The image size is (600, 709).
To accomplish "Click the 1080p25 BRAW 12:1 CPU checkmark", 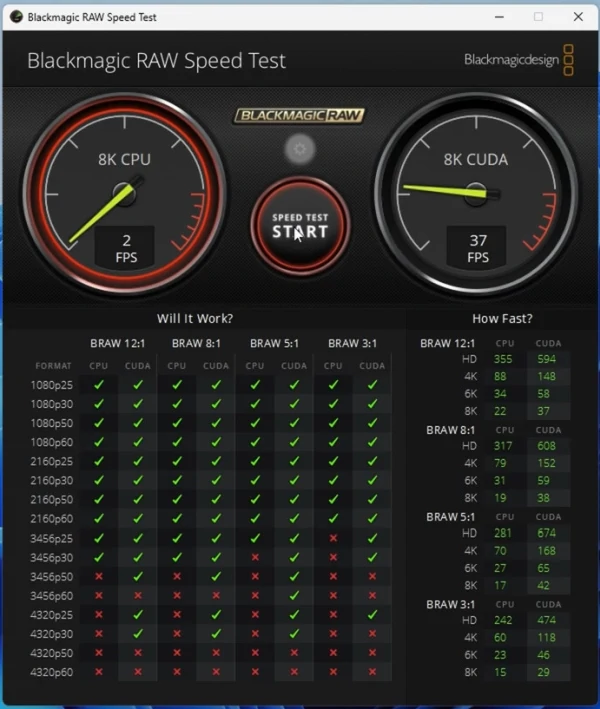I will pyautogui.click(x=99, y=385).
